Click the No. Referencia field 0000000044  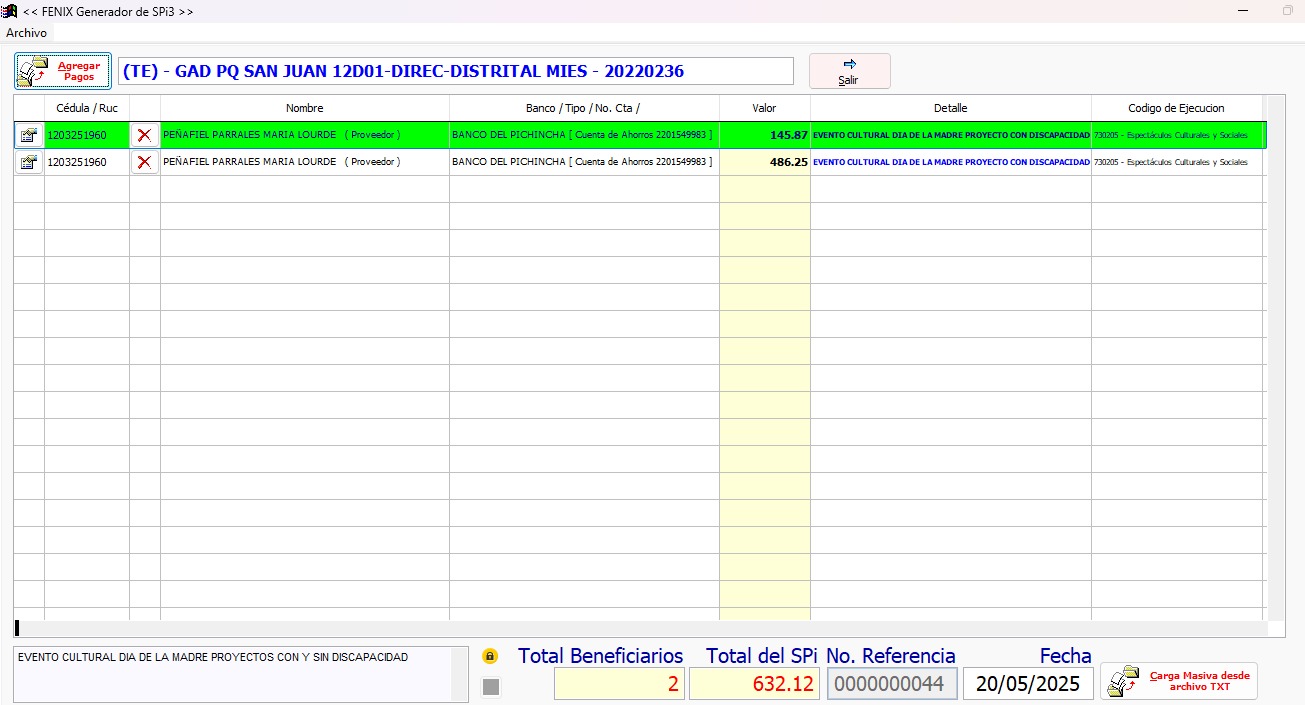891,684
